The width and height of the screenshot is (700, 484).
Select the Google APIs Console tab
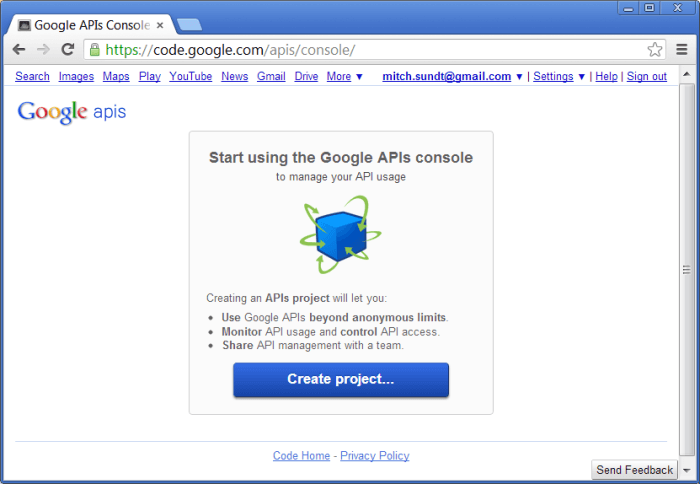point(92,25)
